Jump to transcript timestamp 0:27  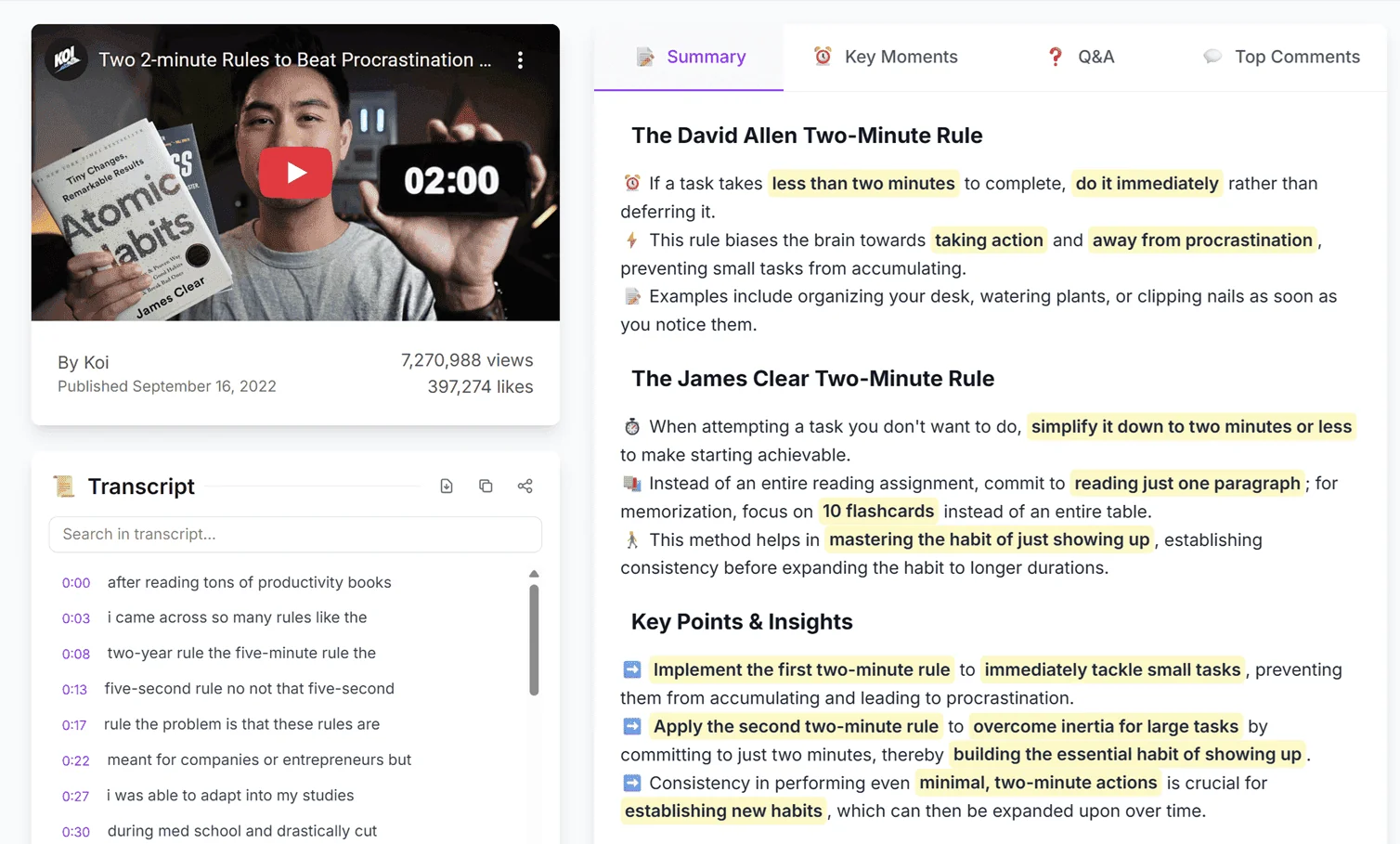pos(76,796)
